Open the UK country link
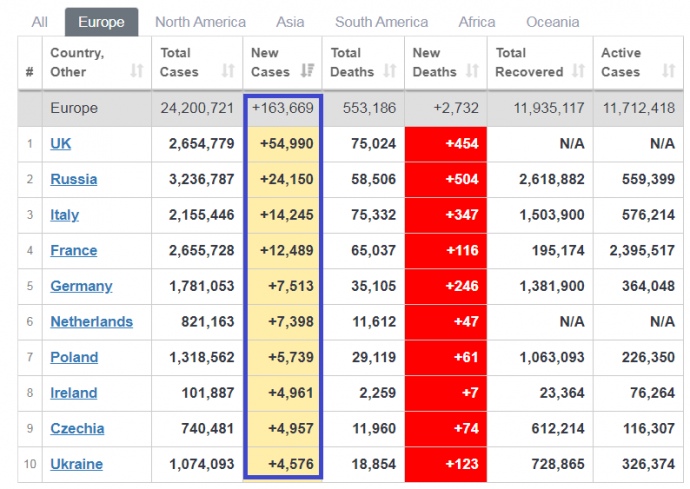 (61, 144)
